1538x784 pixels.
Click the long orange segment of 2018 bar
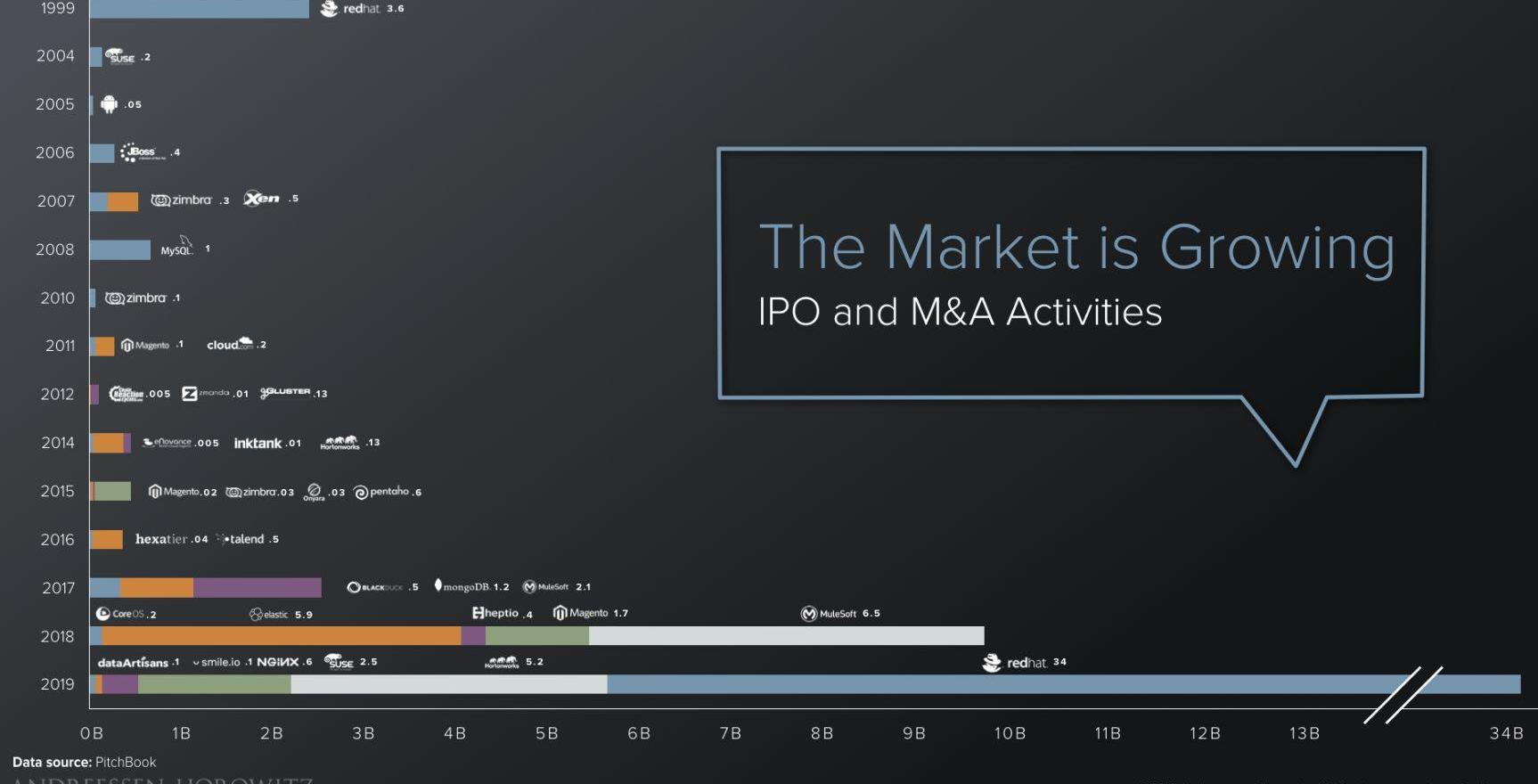click(281, 636)
